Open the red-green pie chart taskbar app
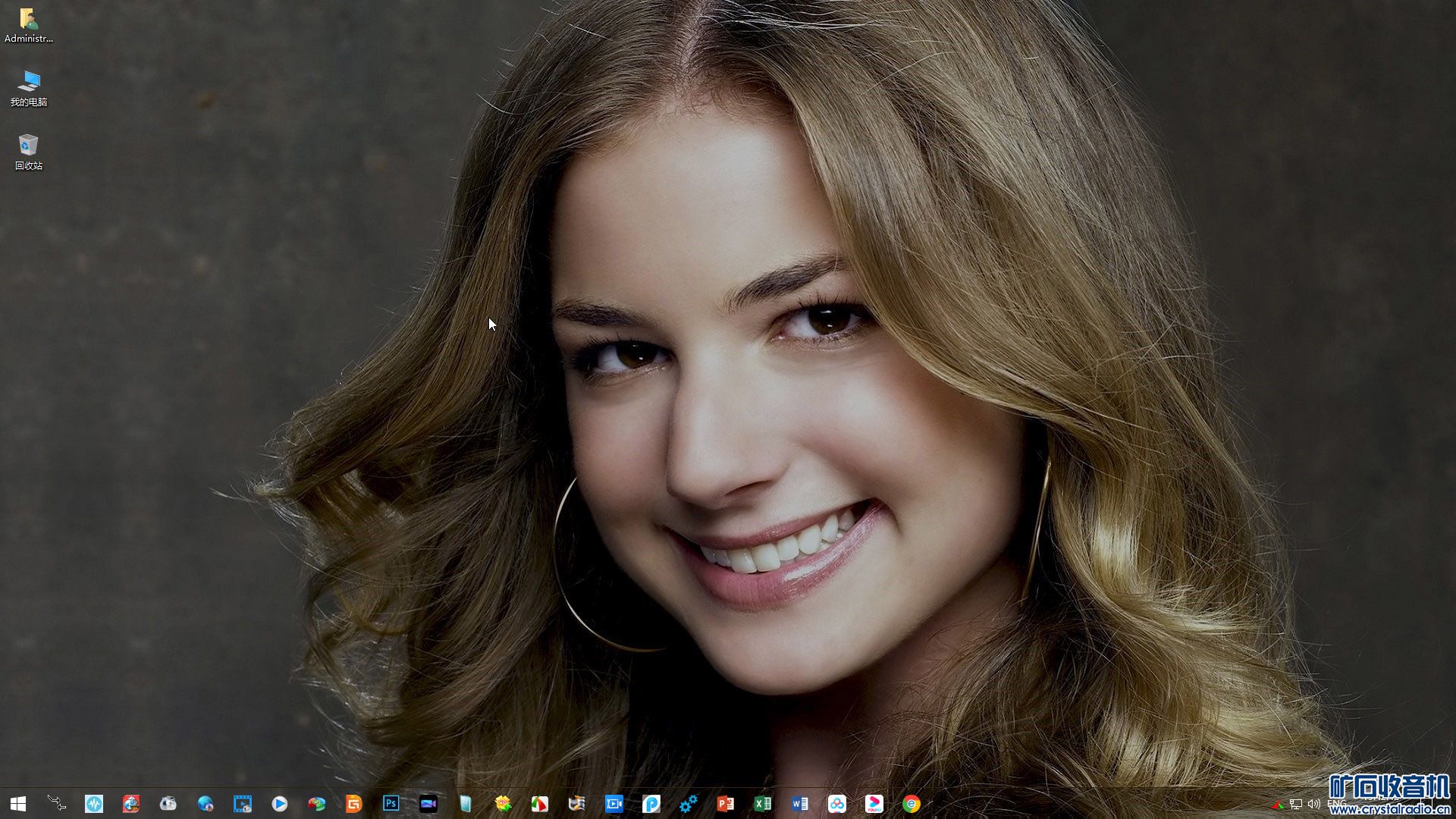The height and width of the screenshot is (819, 1456). (317, 803)
